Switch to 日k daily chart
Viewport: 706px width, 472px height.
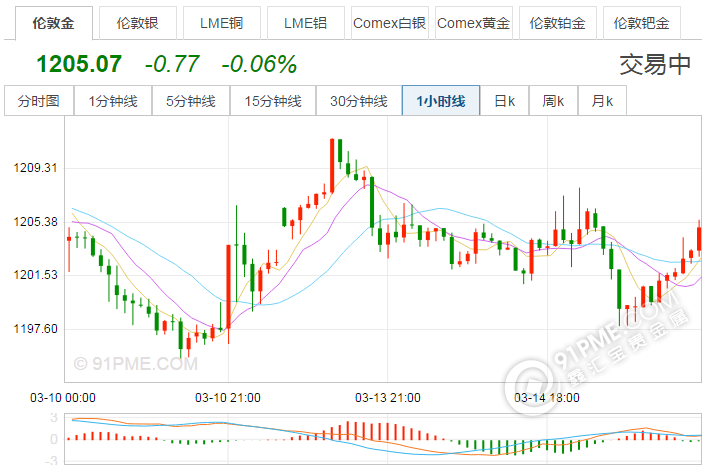[504, 101]
